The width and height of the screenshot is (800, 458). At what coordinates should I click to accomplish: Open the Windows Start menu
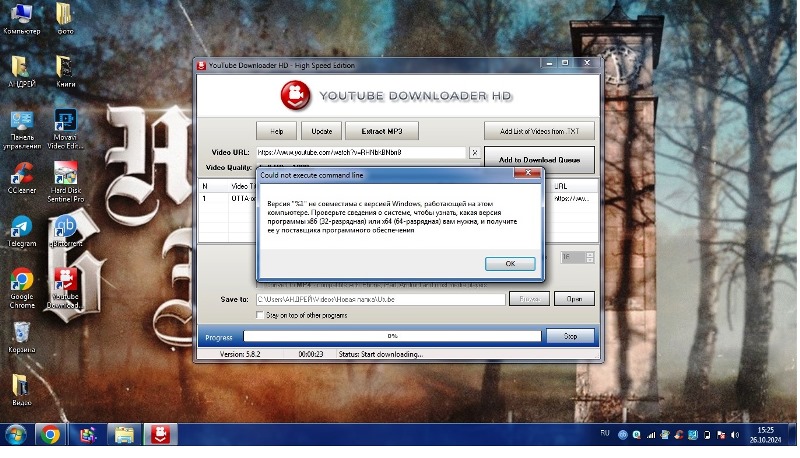tap(15, 435)
